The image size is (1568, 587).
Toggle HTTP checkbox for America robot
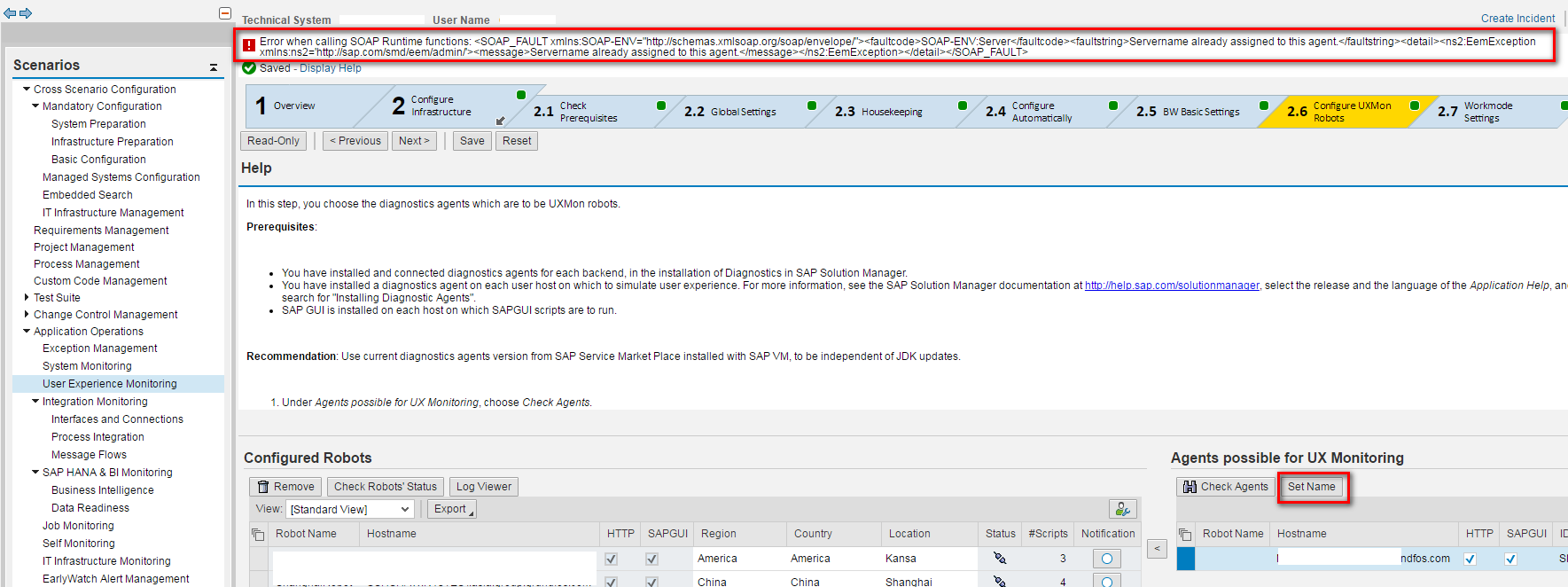[x=611, y=559]
